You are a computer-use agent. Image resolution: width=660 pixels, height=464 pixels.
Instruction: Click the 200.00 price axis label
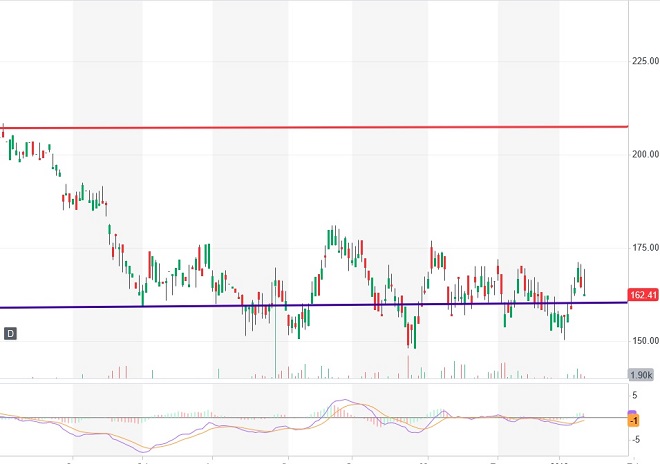point(645,155)
